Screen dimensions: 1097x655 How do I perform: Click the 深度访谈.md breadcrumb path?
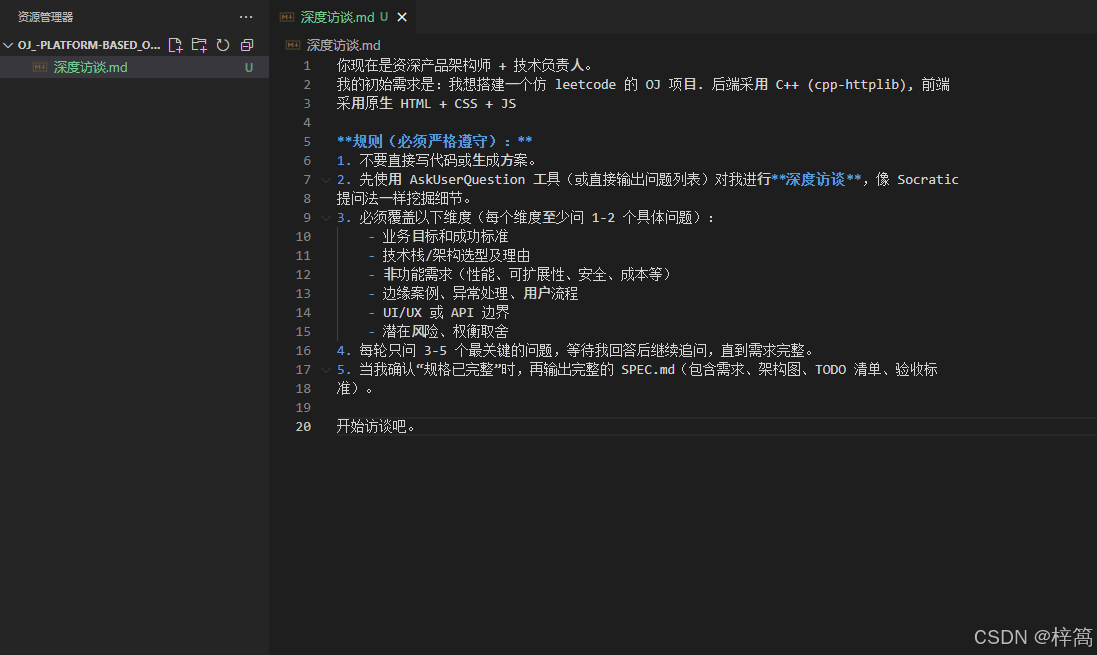coord(344,45)
